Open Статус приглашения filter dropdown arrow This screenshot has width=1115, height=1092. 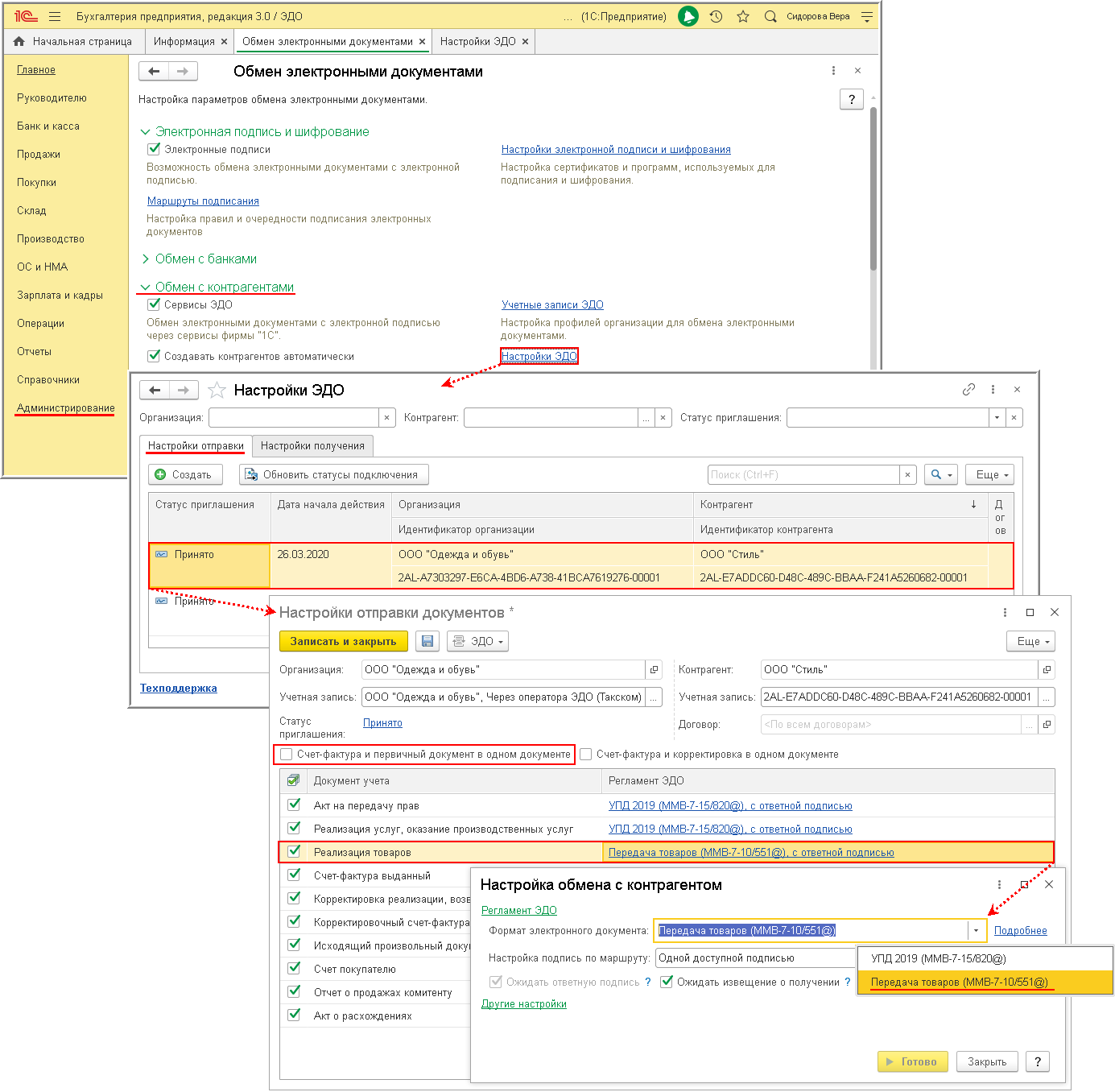[x=997, y=418]
